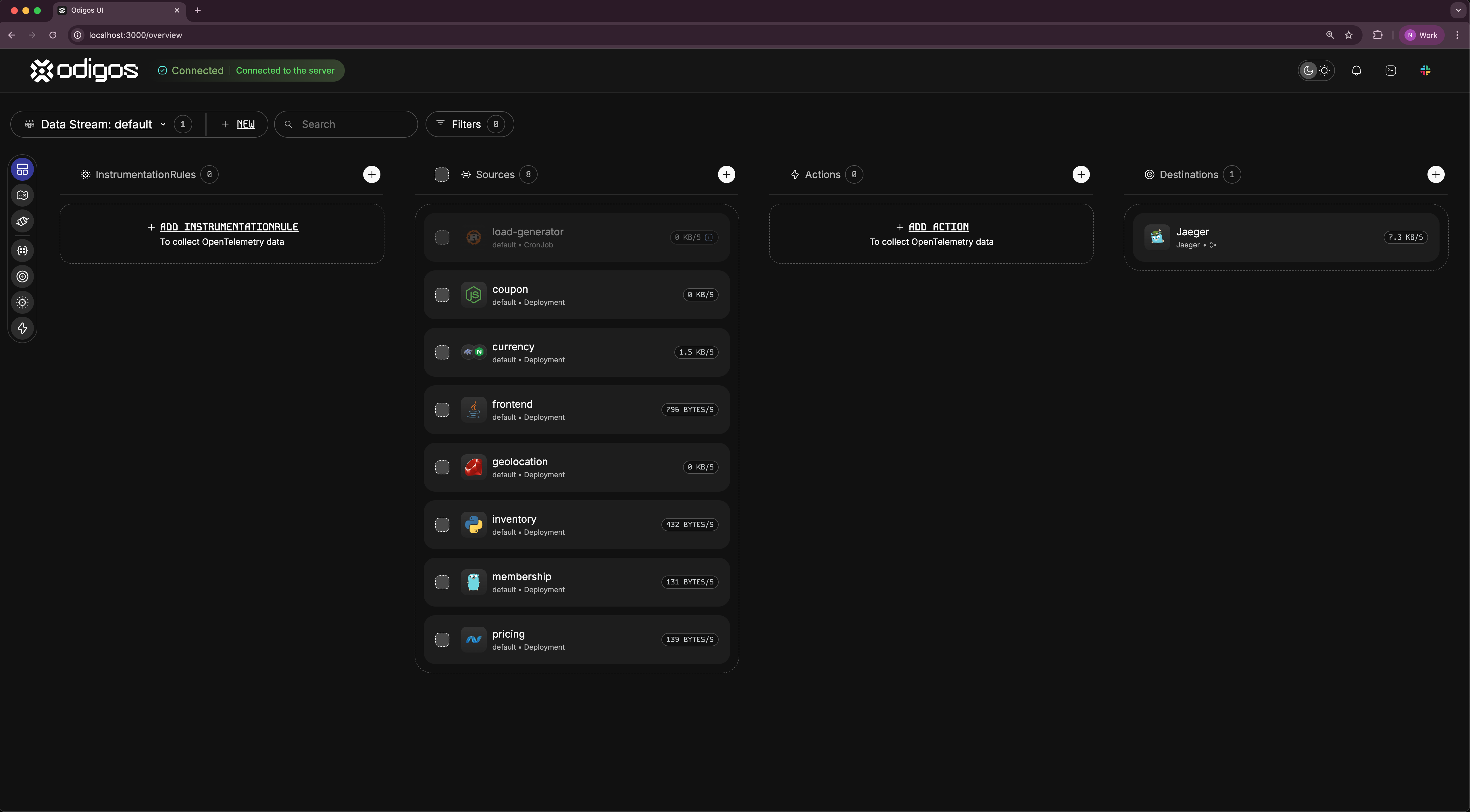Click the notifications bell icon
The width and height of the screenshot is (1470, 812).
(1357, 70)
